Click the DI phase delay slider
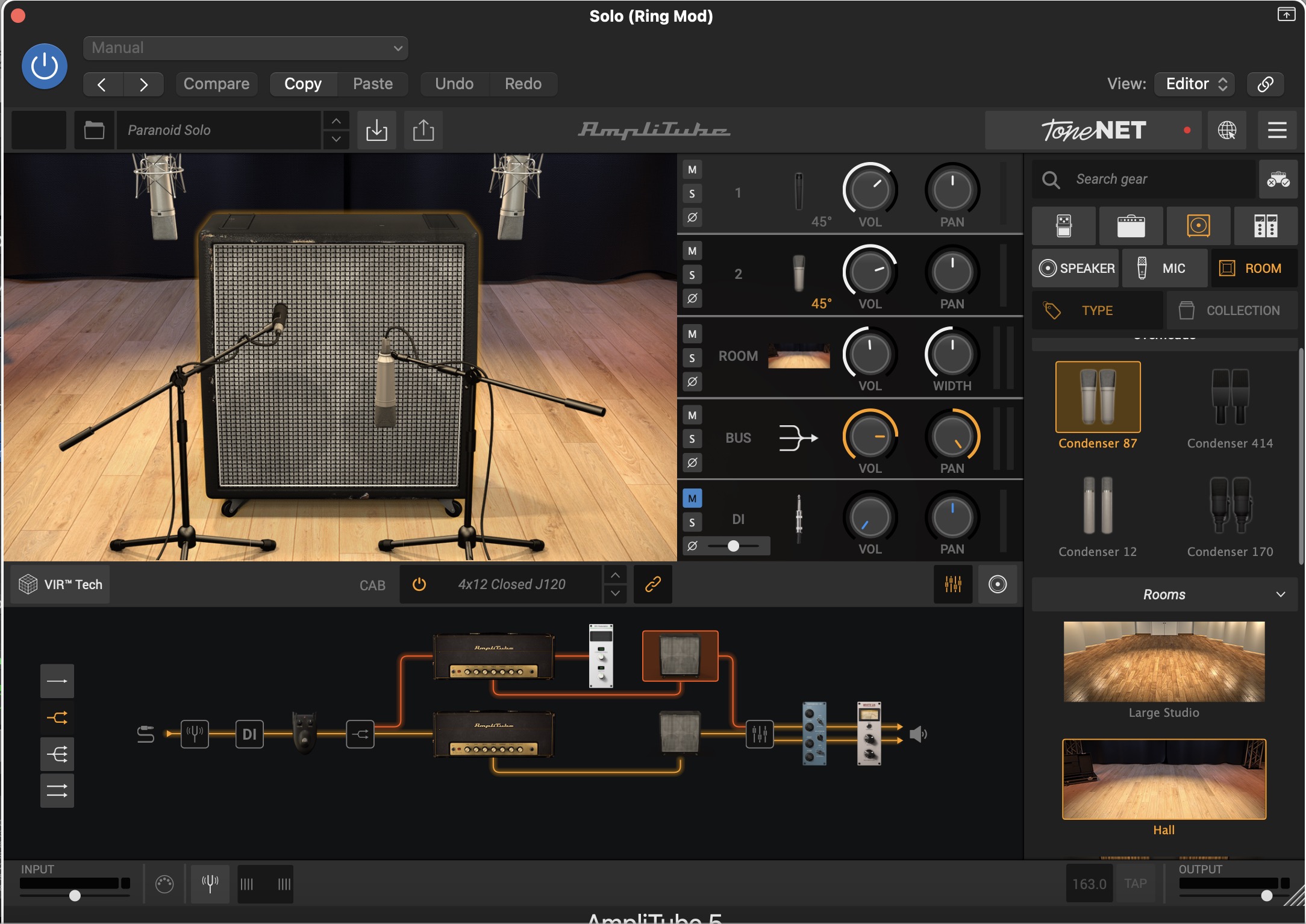 tap(733, 546)
